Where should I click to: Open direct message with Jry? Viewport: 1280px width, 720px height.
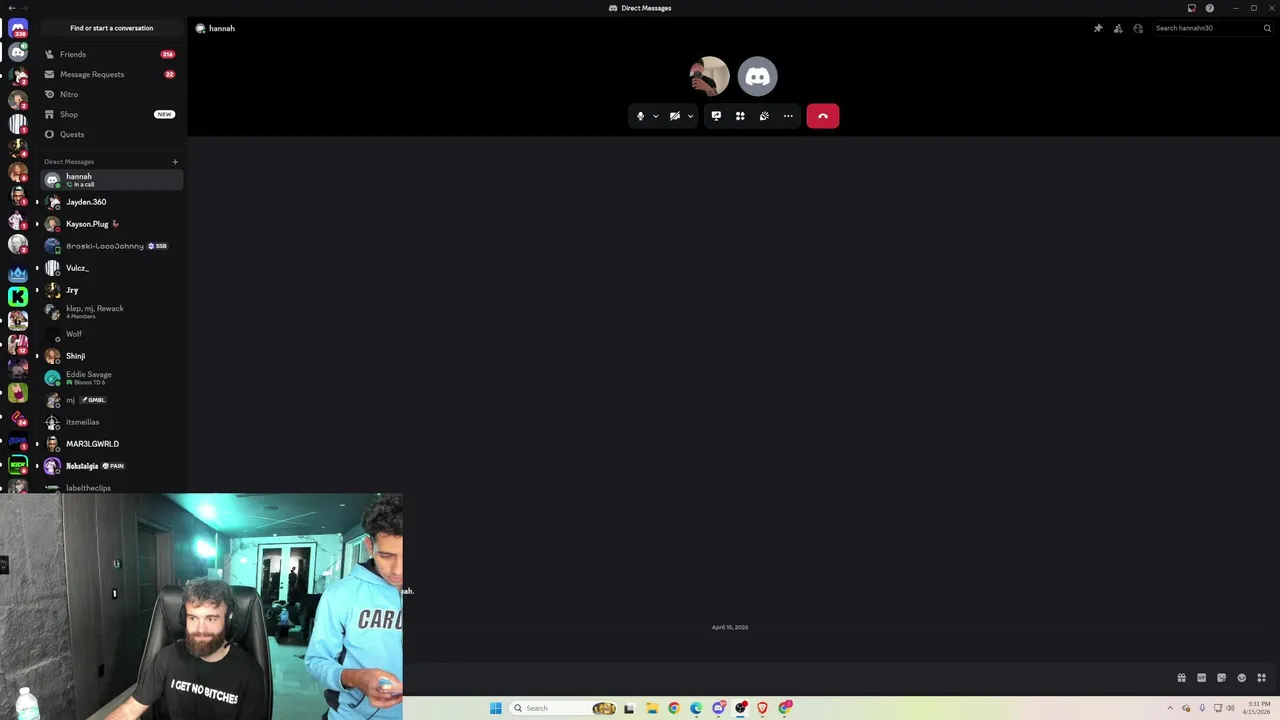112,290
